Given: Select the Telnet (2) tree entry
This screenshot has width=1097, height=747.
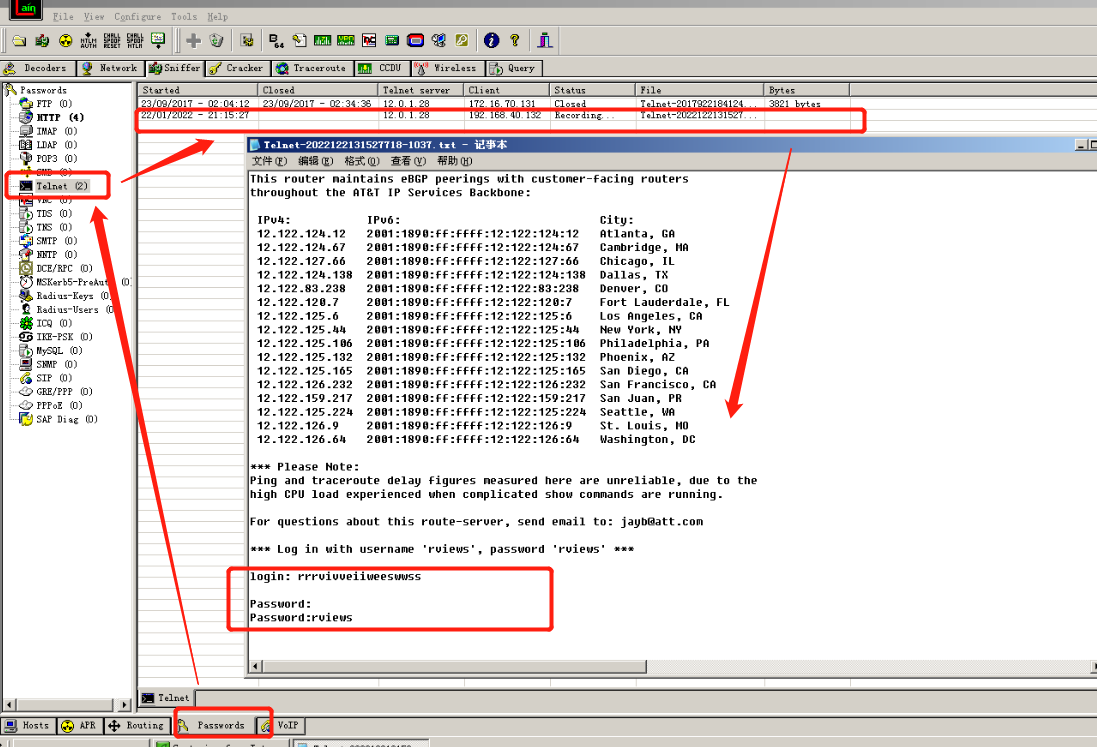Looking at the screenshot, I should (x=54, y=187).
